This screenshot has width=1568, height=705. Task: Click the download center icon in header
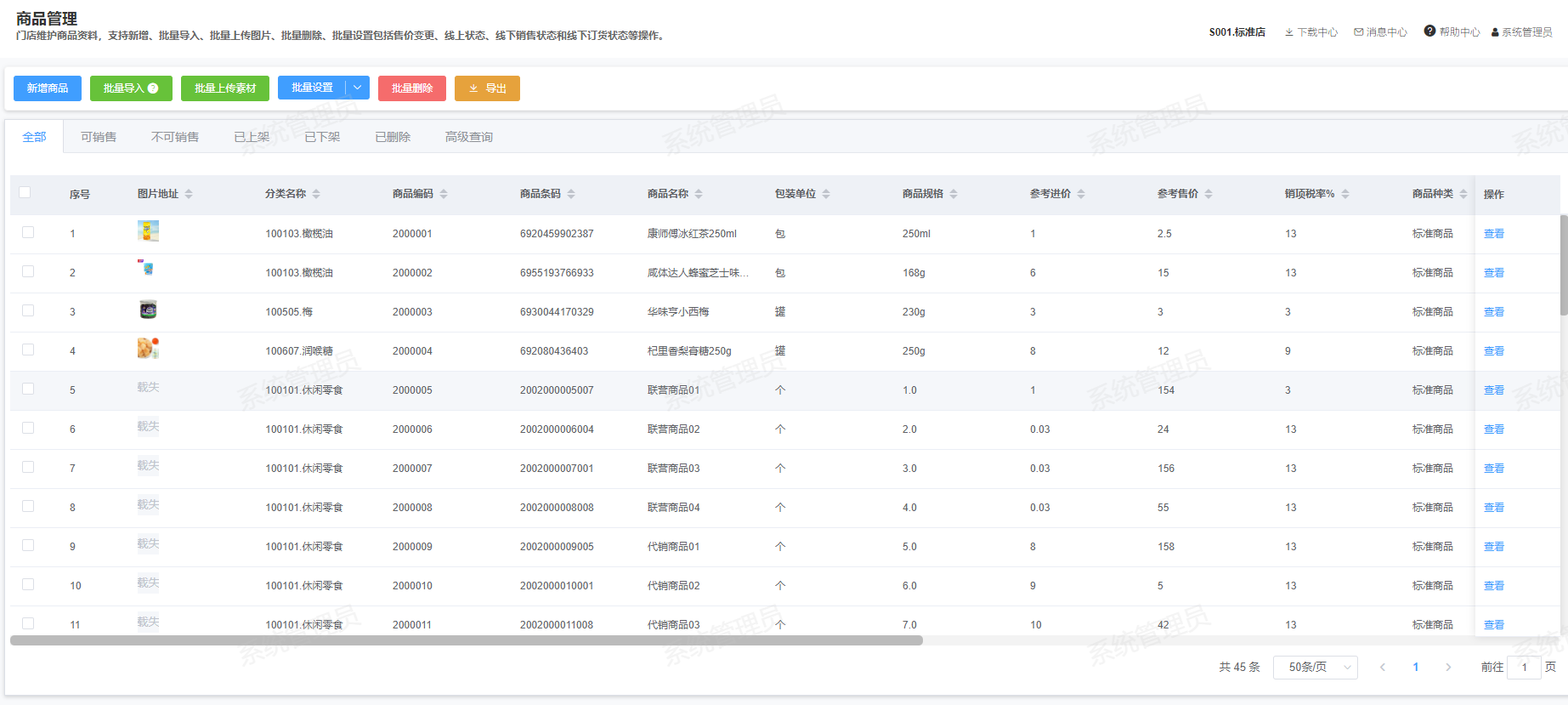(x=1289, y=32)
